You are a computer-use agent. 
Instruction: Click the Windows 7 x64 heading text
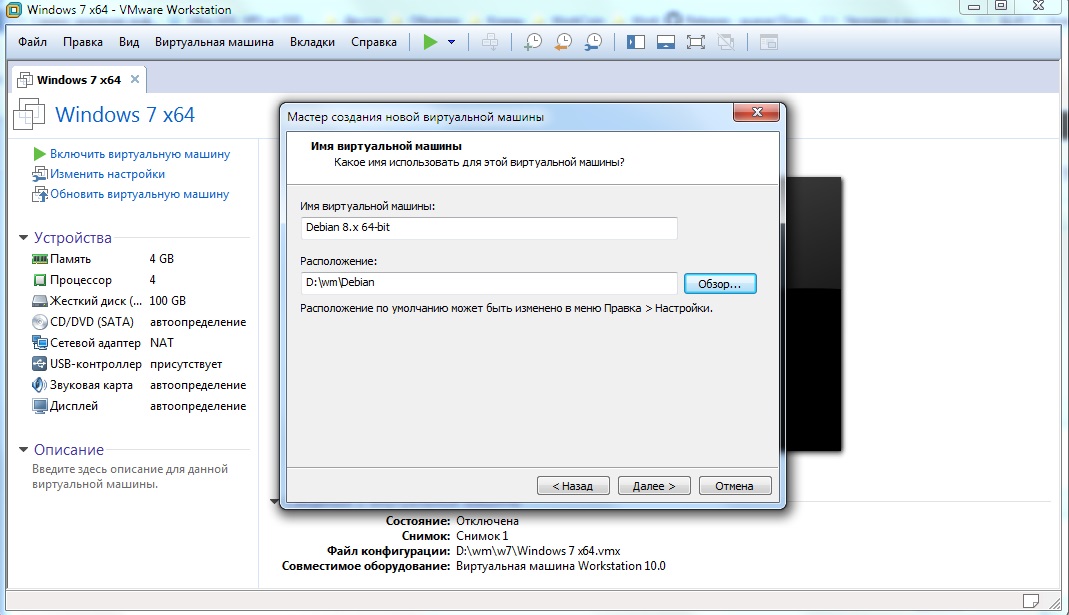[125, 115]
